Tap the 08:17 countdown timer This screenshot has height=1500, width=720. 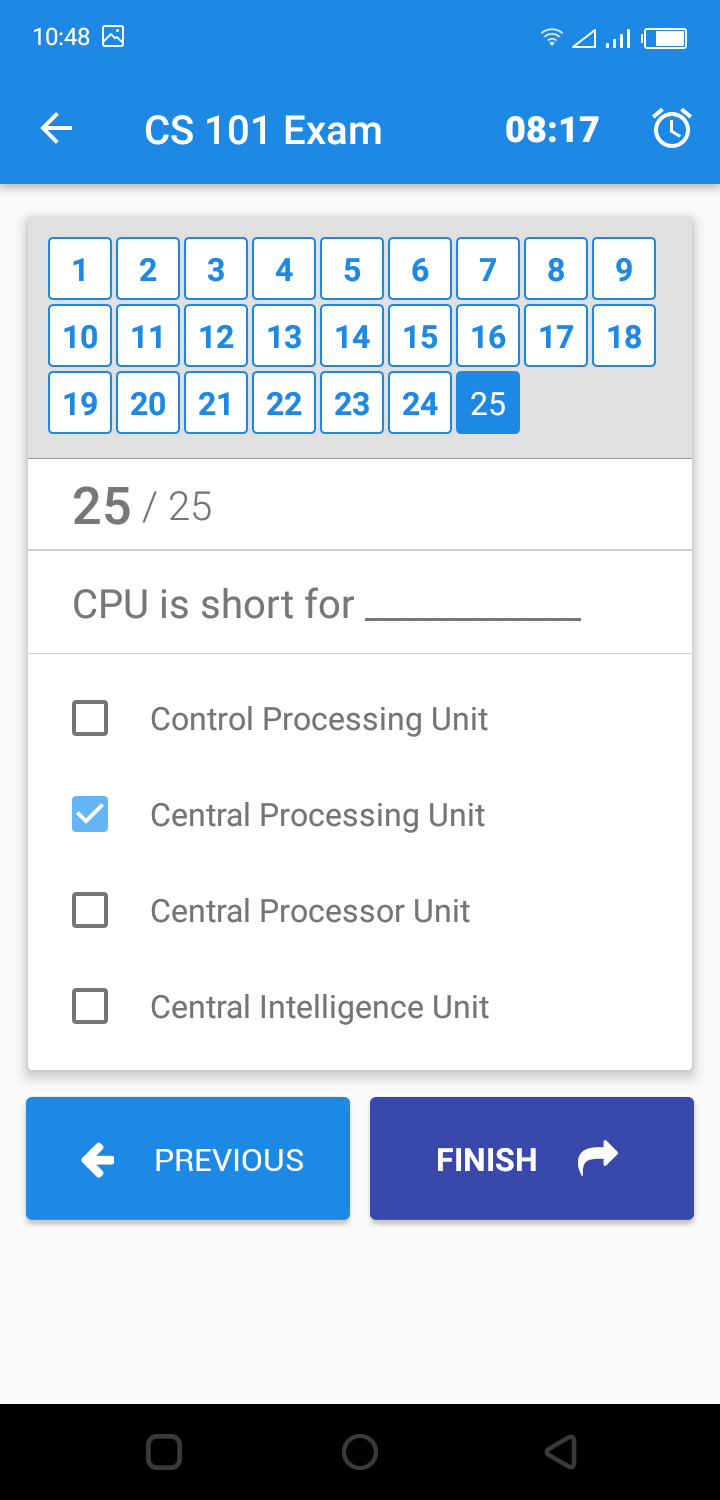[x=552, y=129]
